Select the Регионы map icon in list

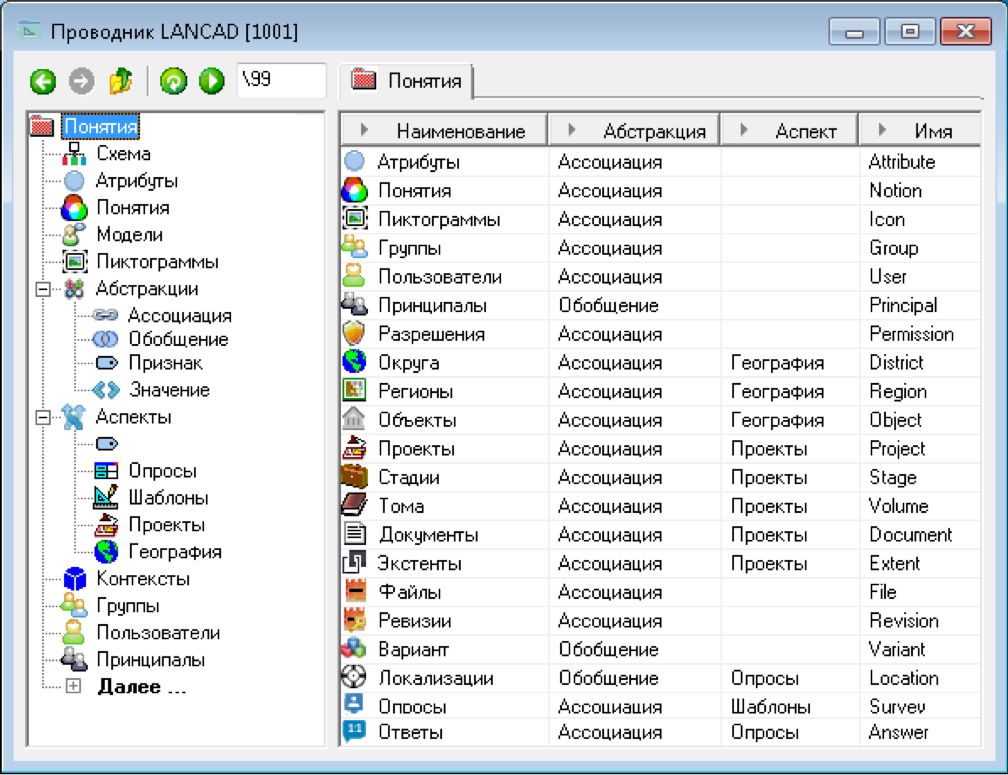pos(354,390)
